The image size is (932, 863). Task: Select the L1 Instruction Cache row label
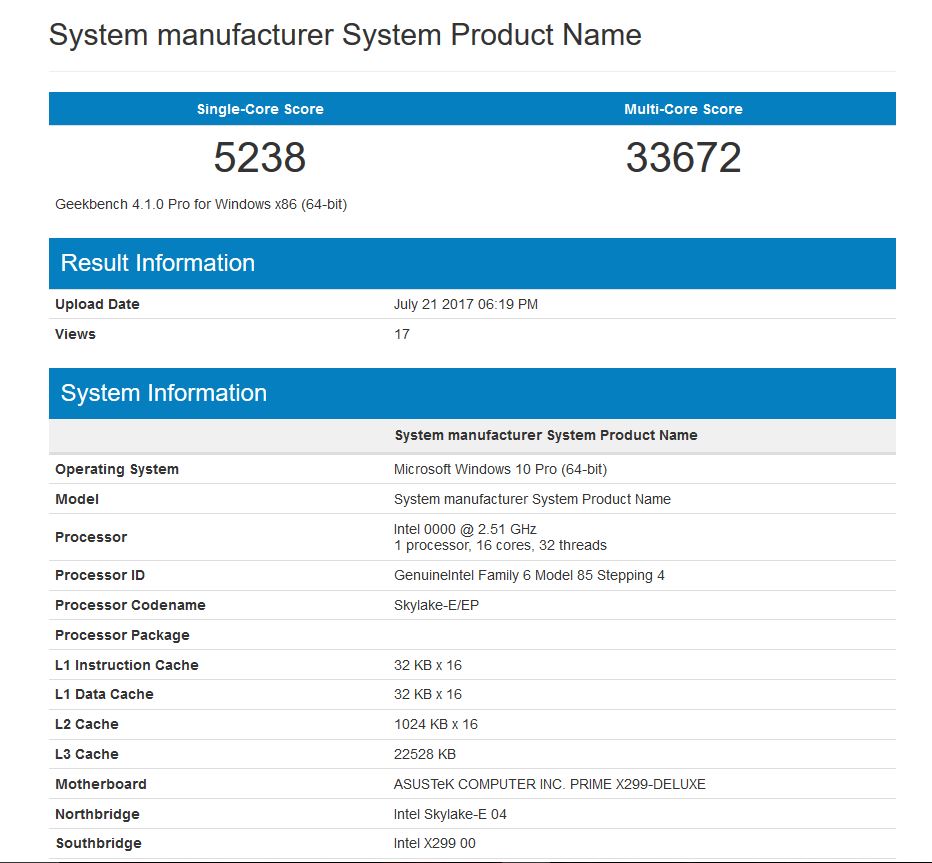(x=127, y=665)
